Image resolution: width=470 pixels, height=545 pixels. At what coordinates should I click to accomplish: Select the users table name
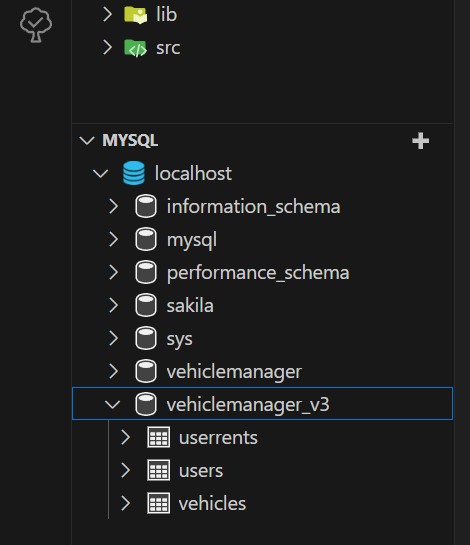tap(201, 471)
